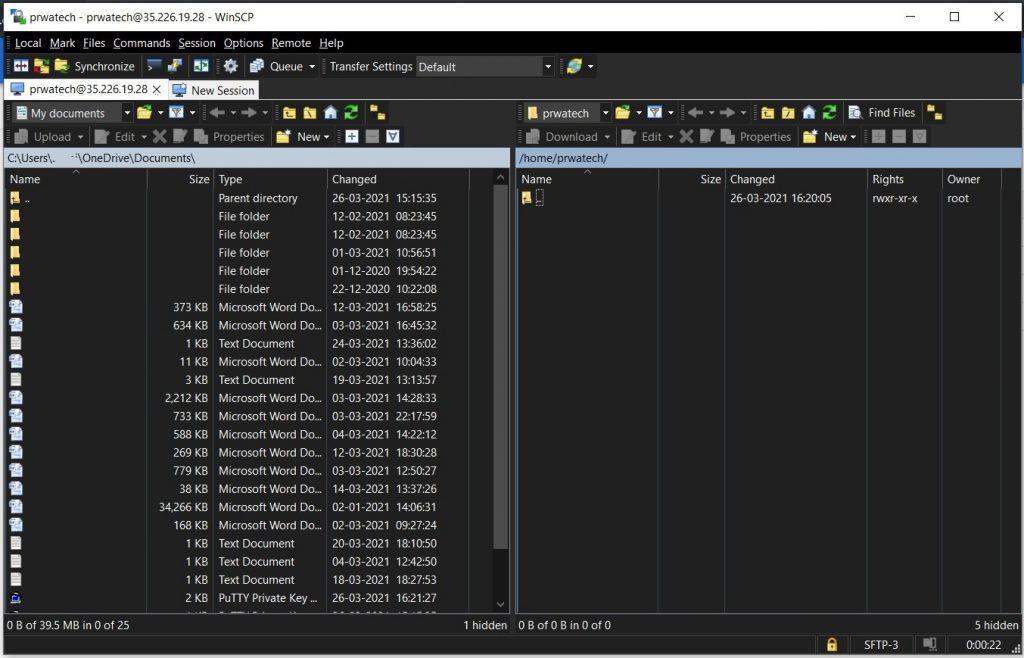
Task: Click the New button in remote panel
Action: [x=830, y=136]
